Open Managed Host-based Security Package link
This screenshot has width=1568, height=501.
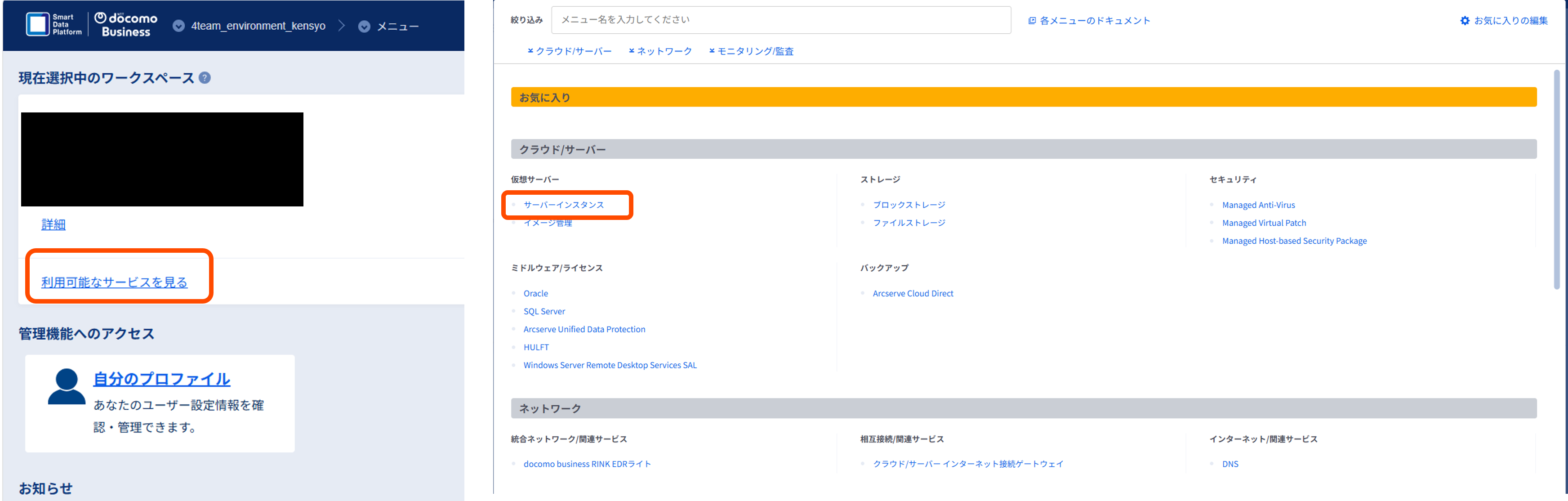pos(1294,241)
